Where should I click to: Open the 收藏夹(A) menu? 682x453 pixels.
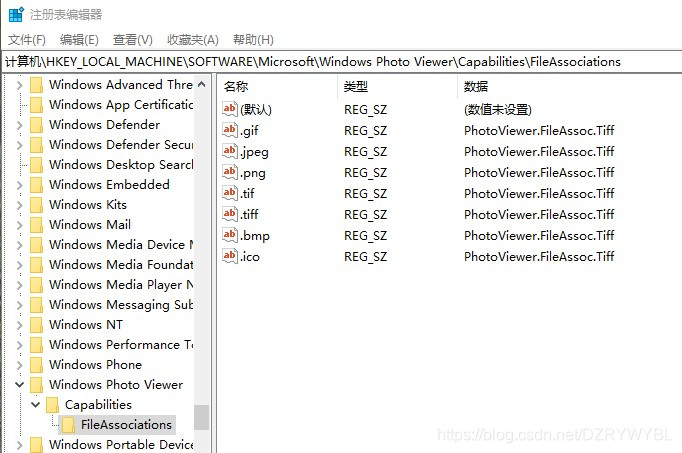(x=193, y=40)
